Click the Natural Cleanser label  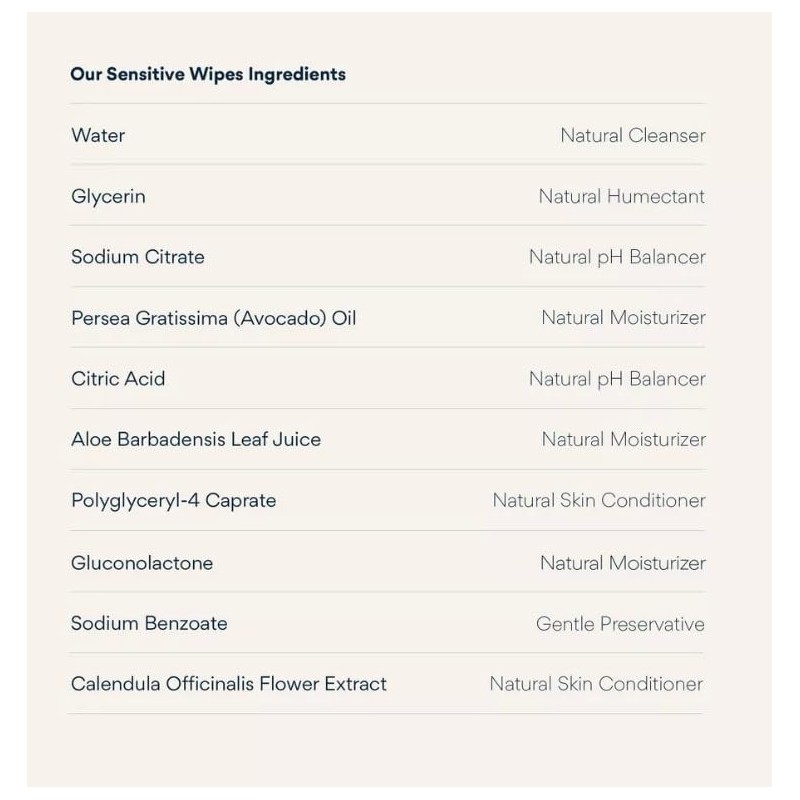(x=633, y=135)
